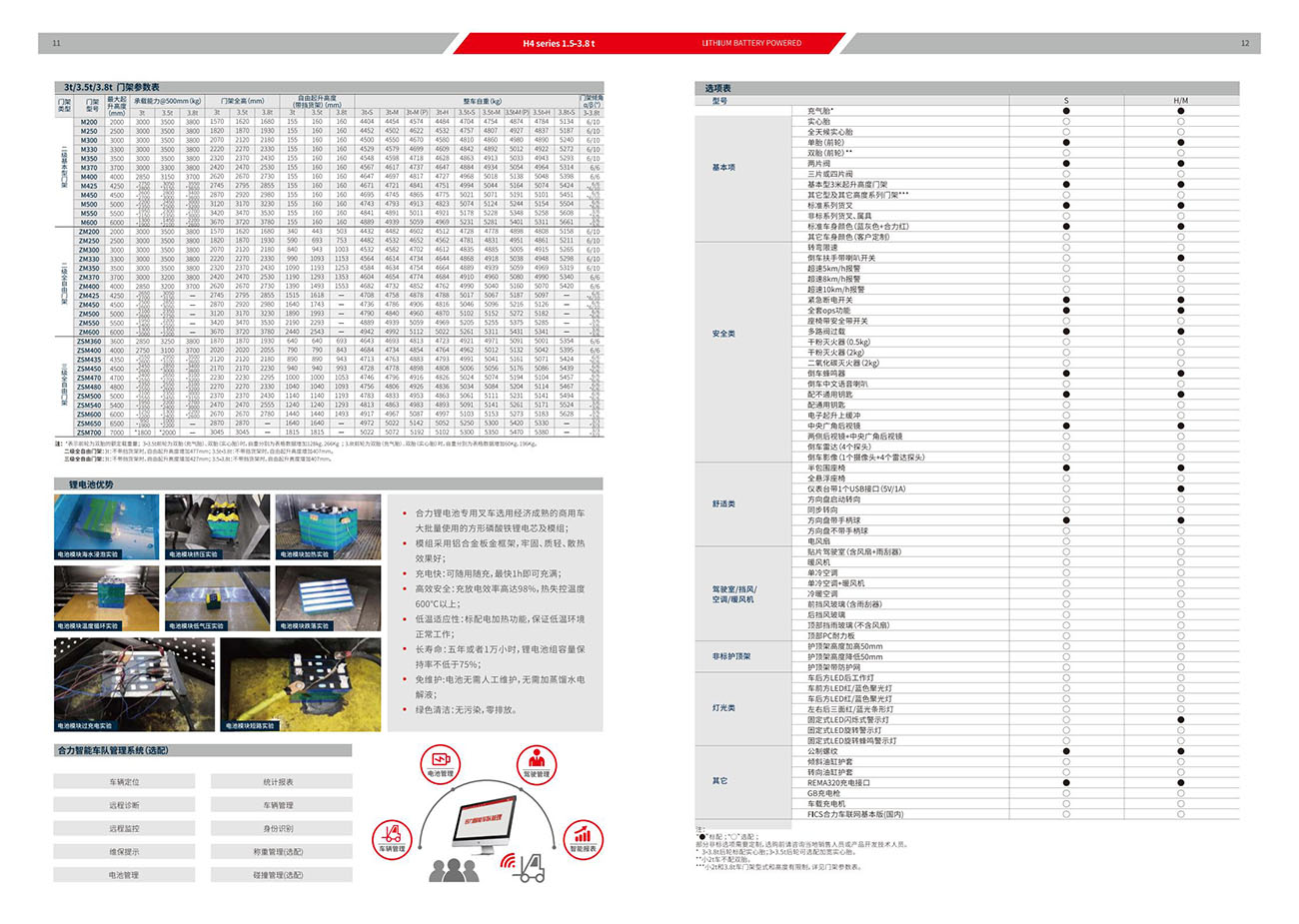Click the red wireless signal icon
Viewport: 1299px width, 924px height.
click(x=508, y=860)
